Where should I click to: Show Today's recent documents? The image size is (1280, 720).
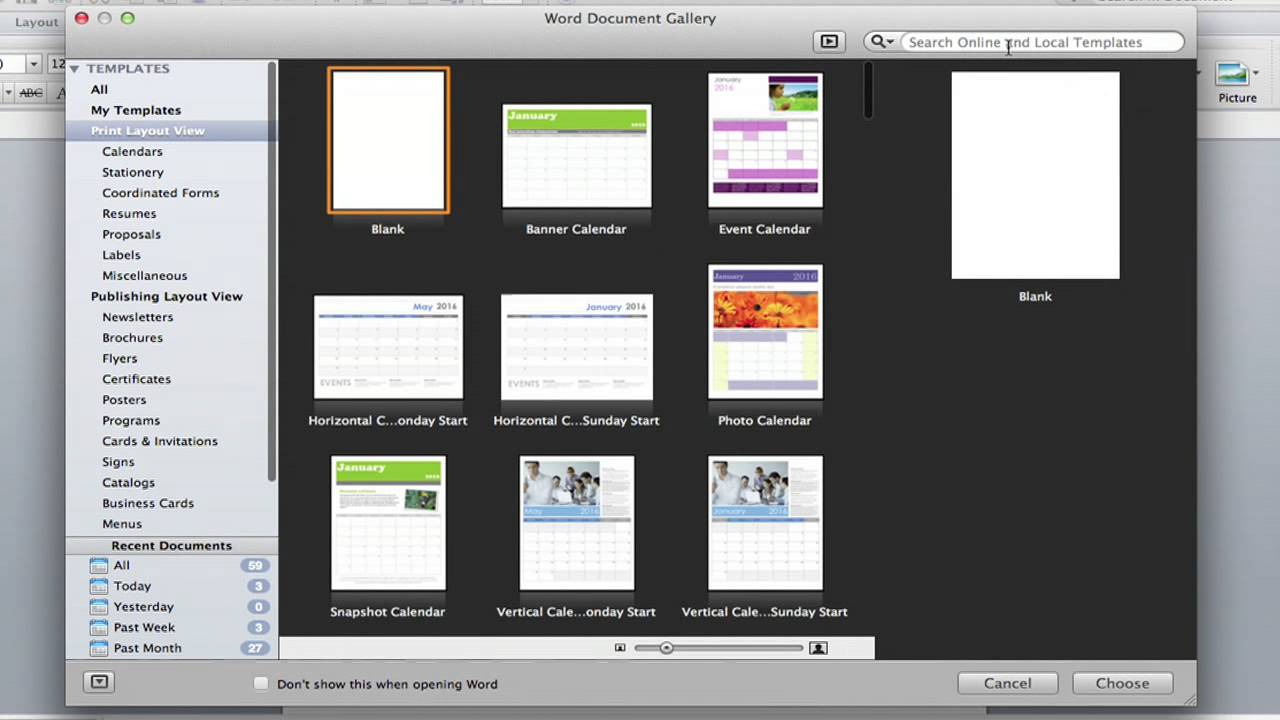click(x=132, y=586)
